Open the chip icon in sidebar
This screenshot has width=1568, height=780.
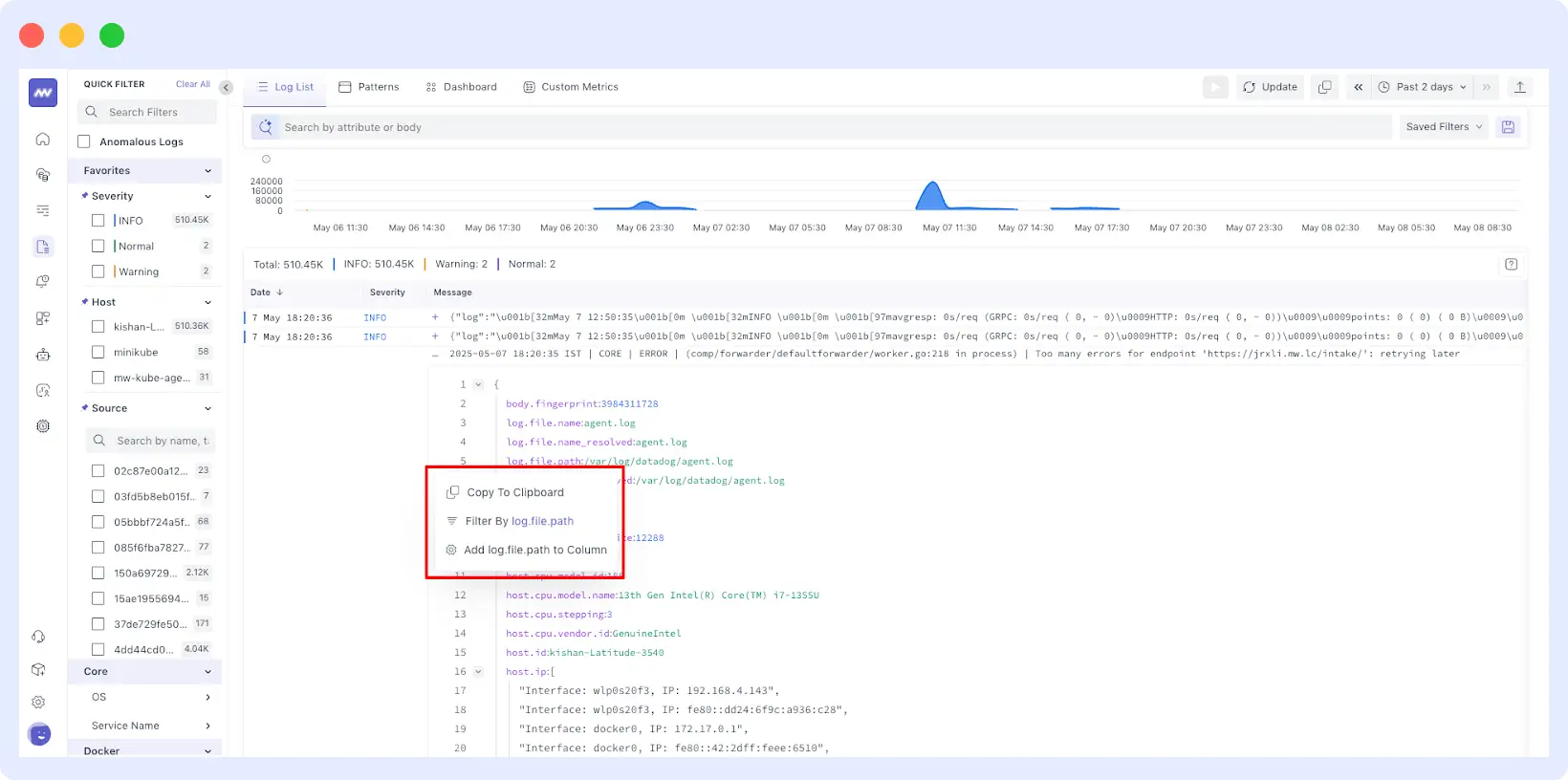coord(43,426)
